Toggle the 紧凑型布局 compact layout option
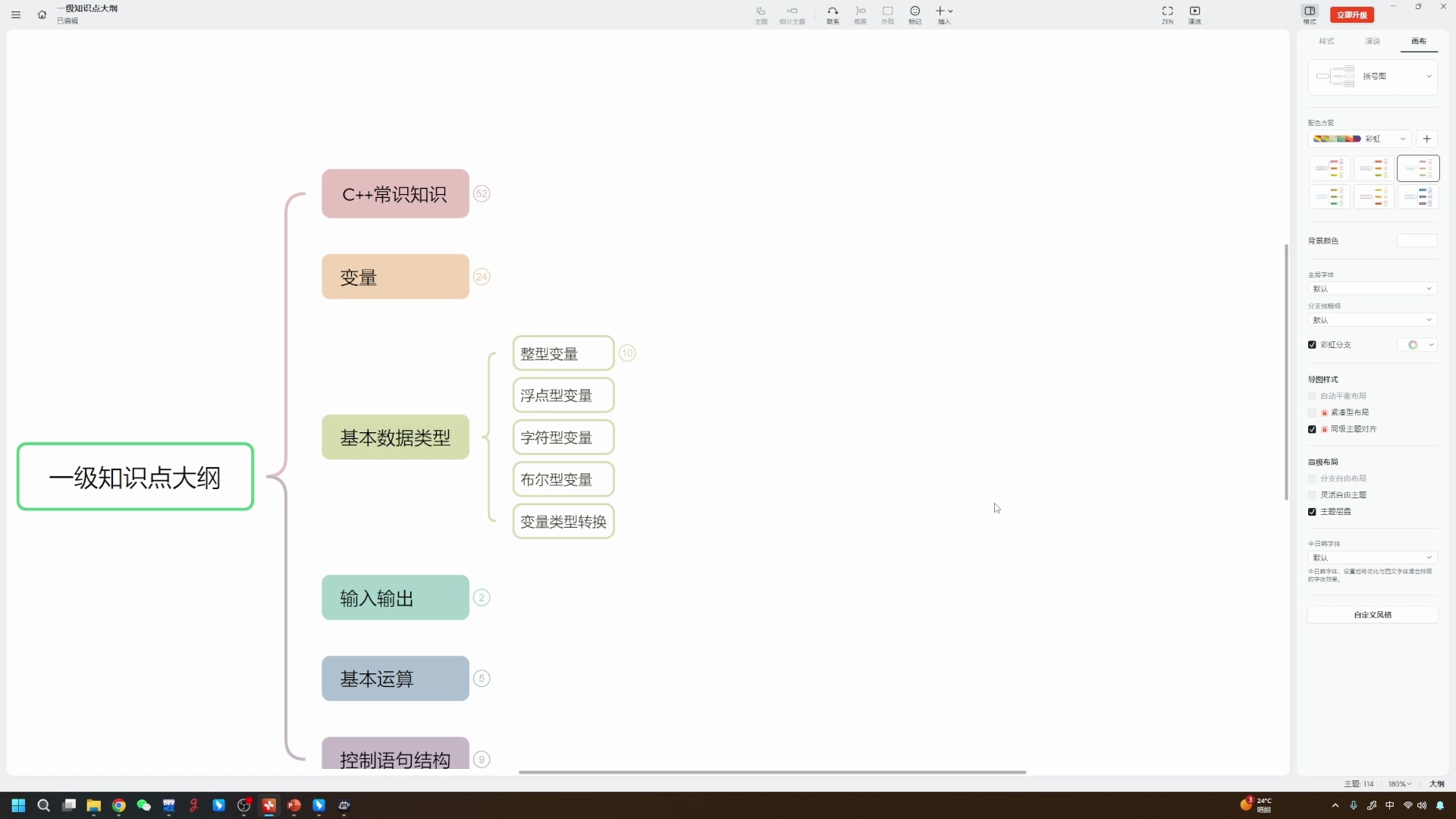The height and width of the screenshot is (819, 1456). (x=1313, y=413)
